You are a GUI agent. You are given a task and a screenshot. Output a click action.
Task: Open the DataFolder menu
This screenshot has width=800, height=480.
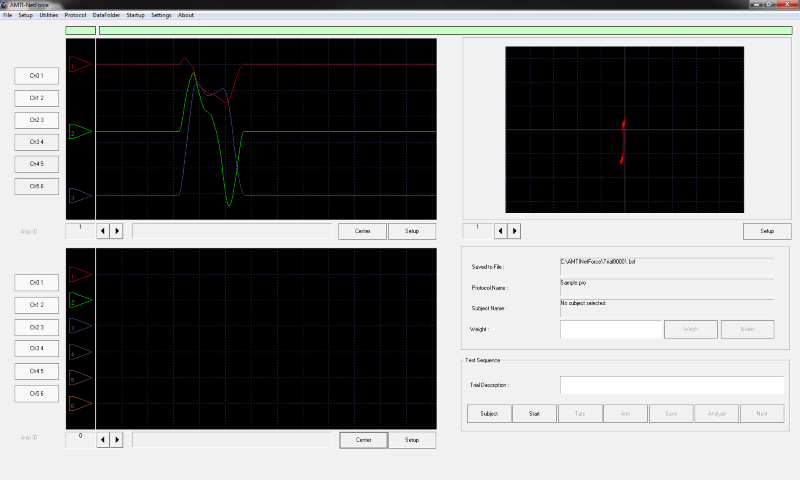(x=106, y=15)
